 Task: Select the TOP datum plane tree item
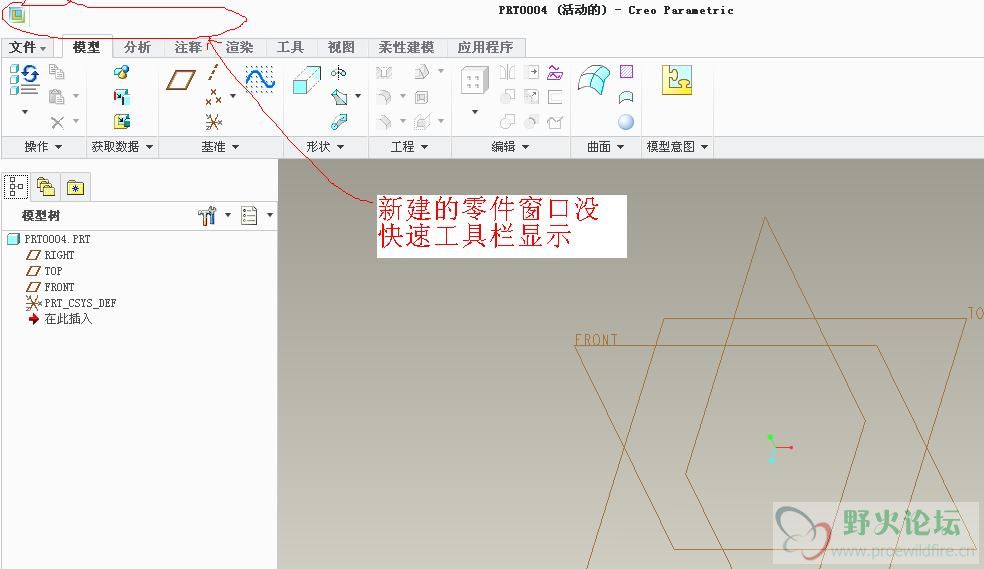coord(44,271)
